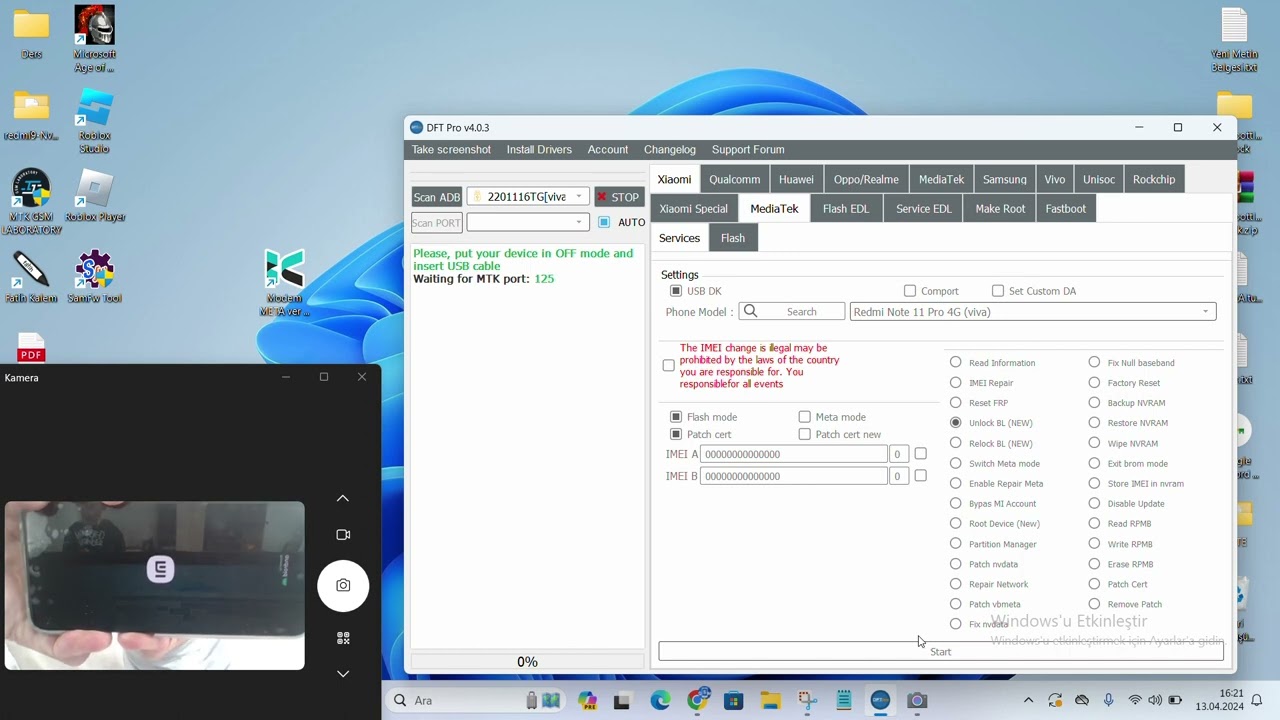This screenshot has width=1280, height=720.
Task: Open the redmi9-Nv folder on desktop
Action: pyautogui.click(x=31, y=115)
